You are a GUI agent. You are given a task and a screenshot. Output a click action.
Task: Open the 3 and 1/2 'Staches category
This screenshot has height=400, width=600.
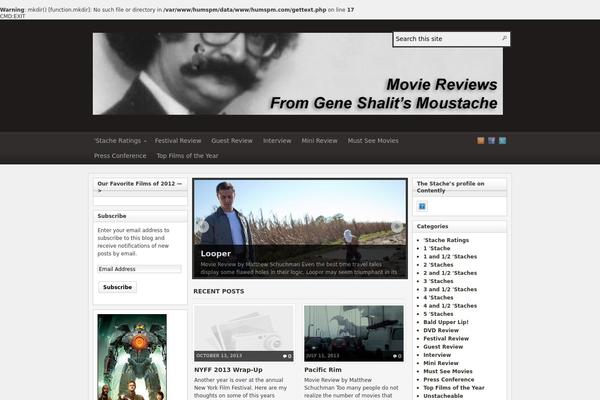(x=450, y=290)
